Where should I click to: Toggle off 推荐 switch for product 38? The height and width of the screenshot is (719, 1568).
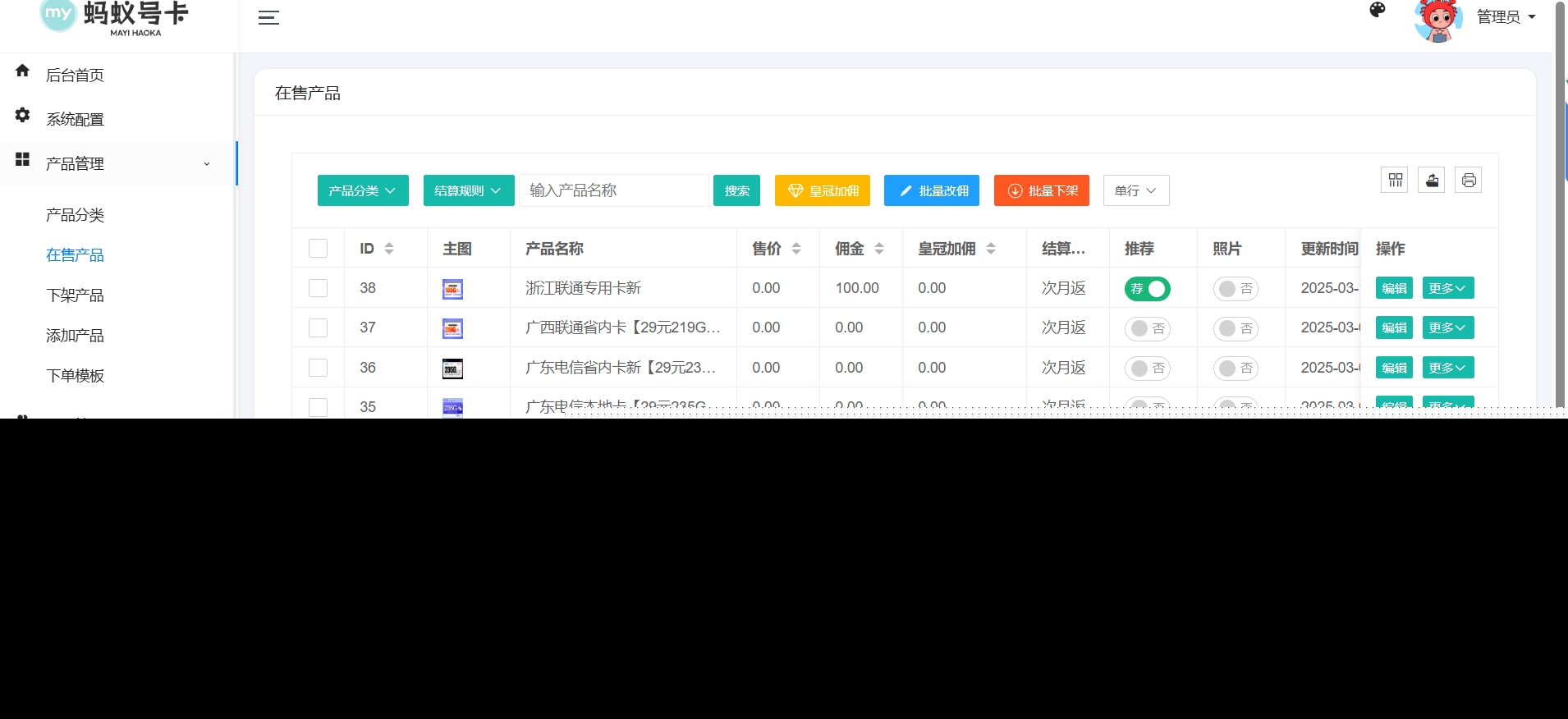pos(1147,289)
